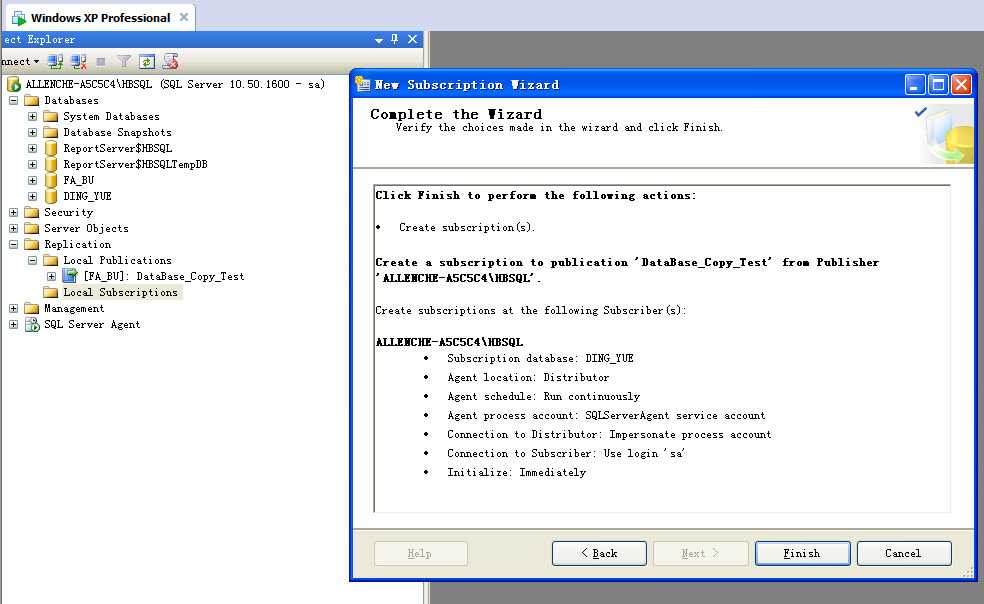Image resolution: width=984 pixels, height=604 pixels.
Task: Click the ReportServer$HBSQLTempDB database cylinder icon
Action: 51,164
